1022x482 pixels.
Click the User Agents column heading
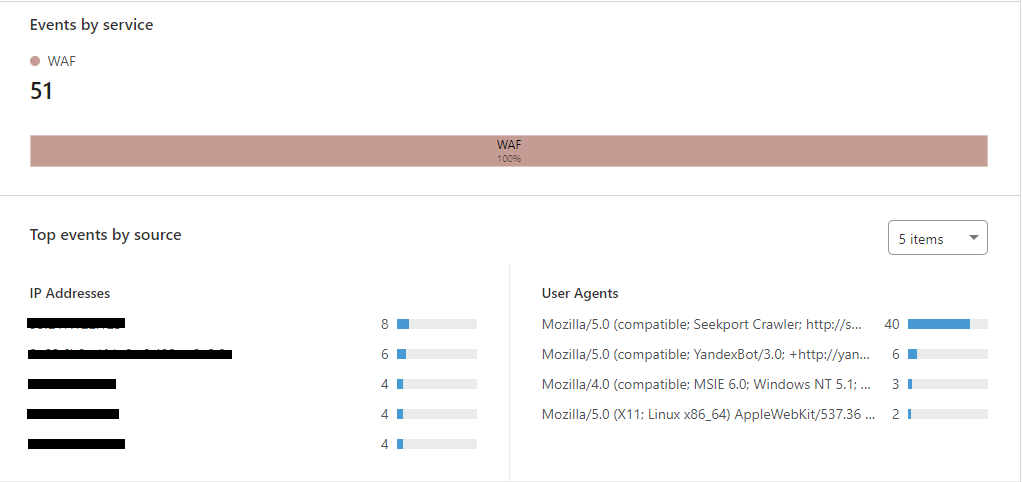(x=580, y=293)
